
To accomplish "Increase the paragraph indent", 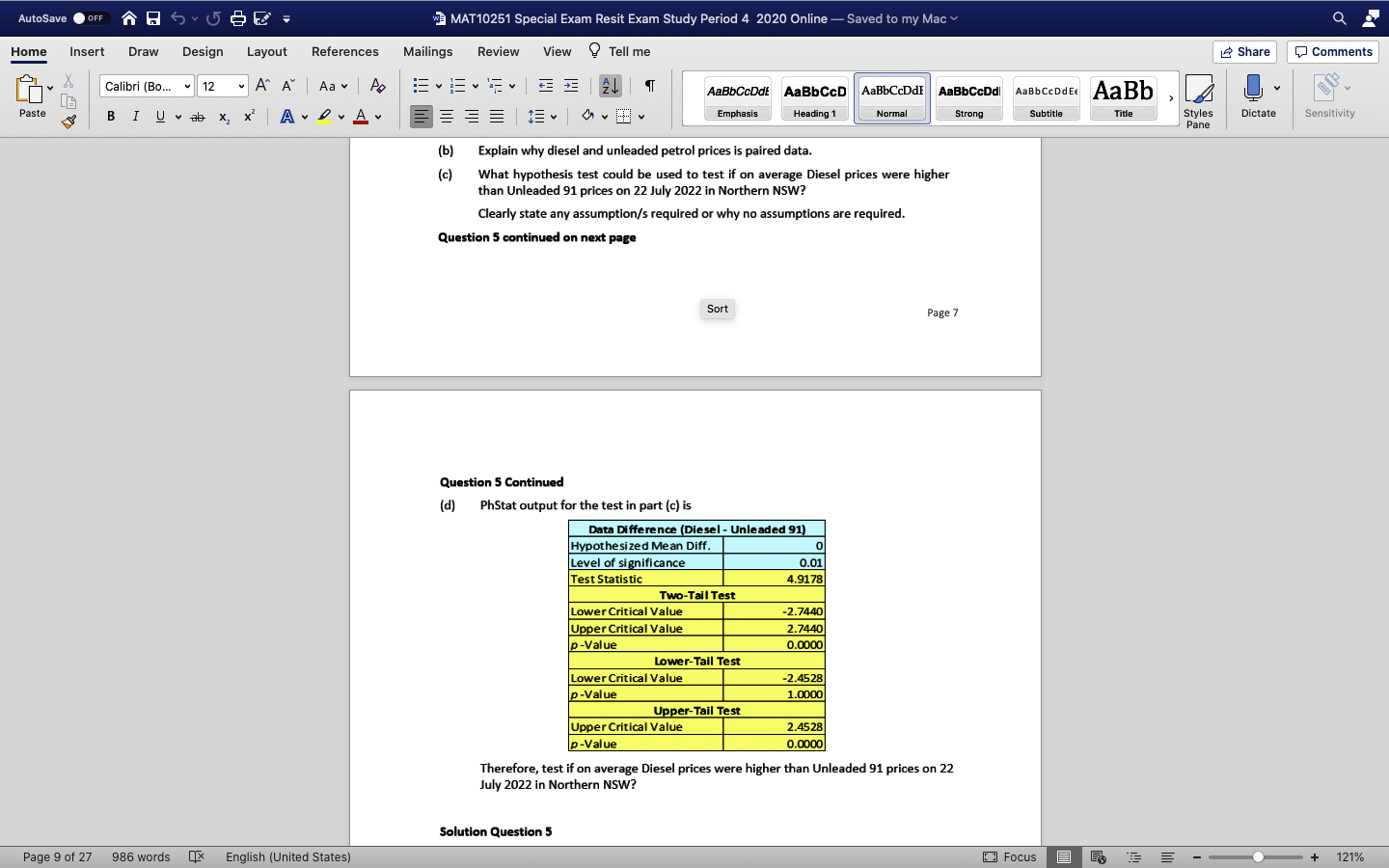I will tap(570, 85).
